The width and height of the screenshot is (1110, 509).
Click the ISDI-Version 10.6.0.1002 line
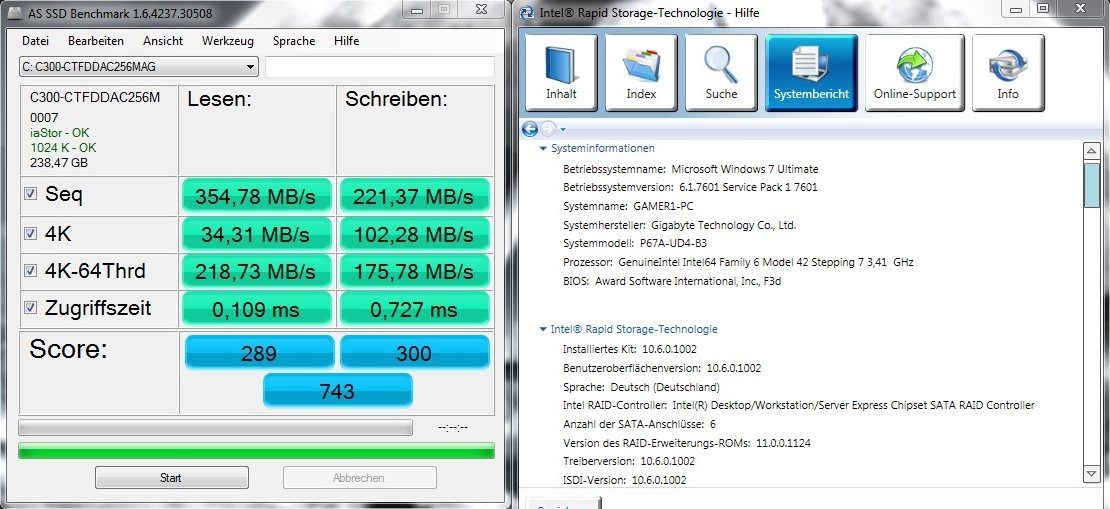pos(624,480)
